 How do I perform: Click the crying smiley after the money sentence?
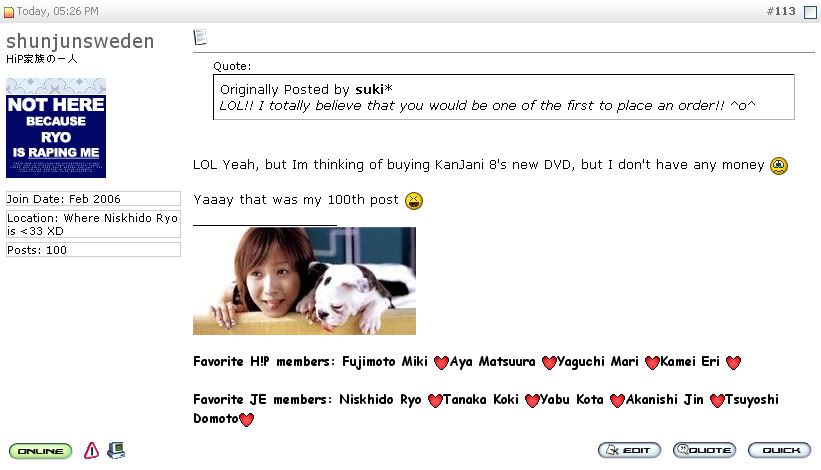(x=779, y=165)
